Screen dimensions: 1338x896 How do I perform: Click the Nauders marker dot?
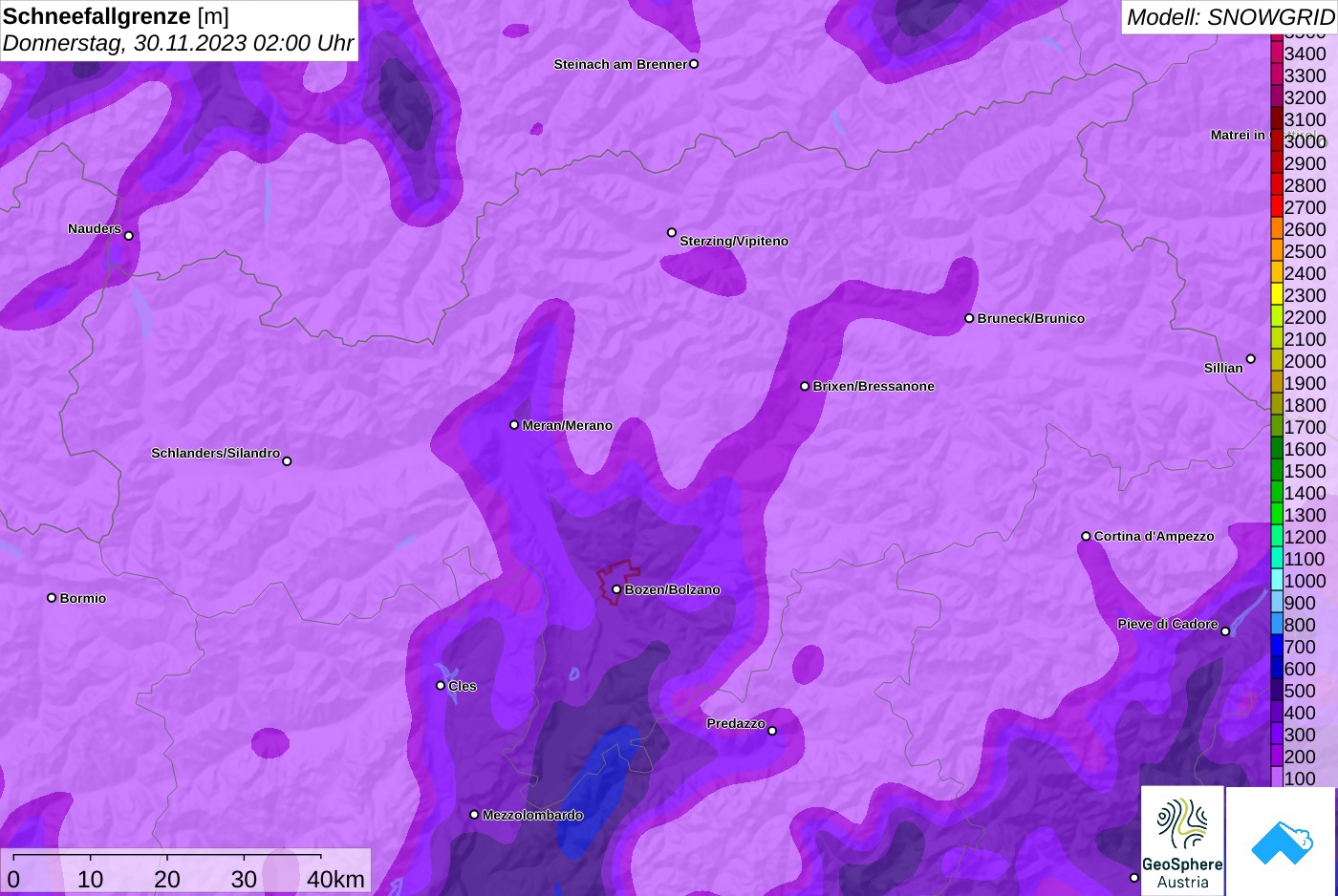(x=129, y=236)
